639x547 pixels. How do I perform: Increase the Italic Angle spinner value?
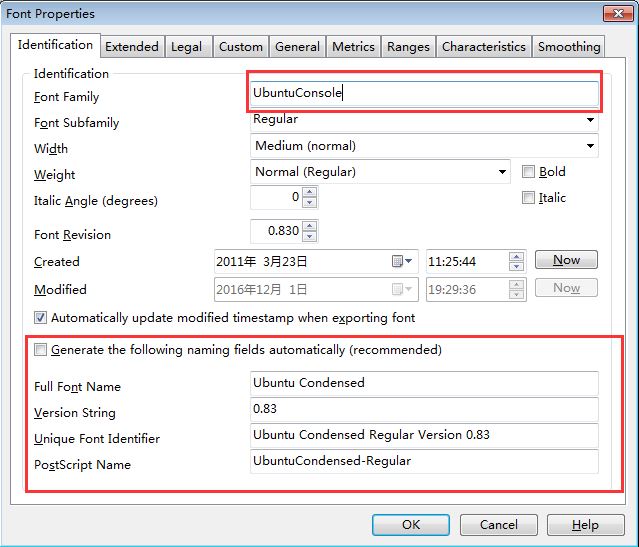(x=309, y=192)
